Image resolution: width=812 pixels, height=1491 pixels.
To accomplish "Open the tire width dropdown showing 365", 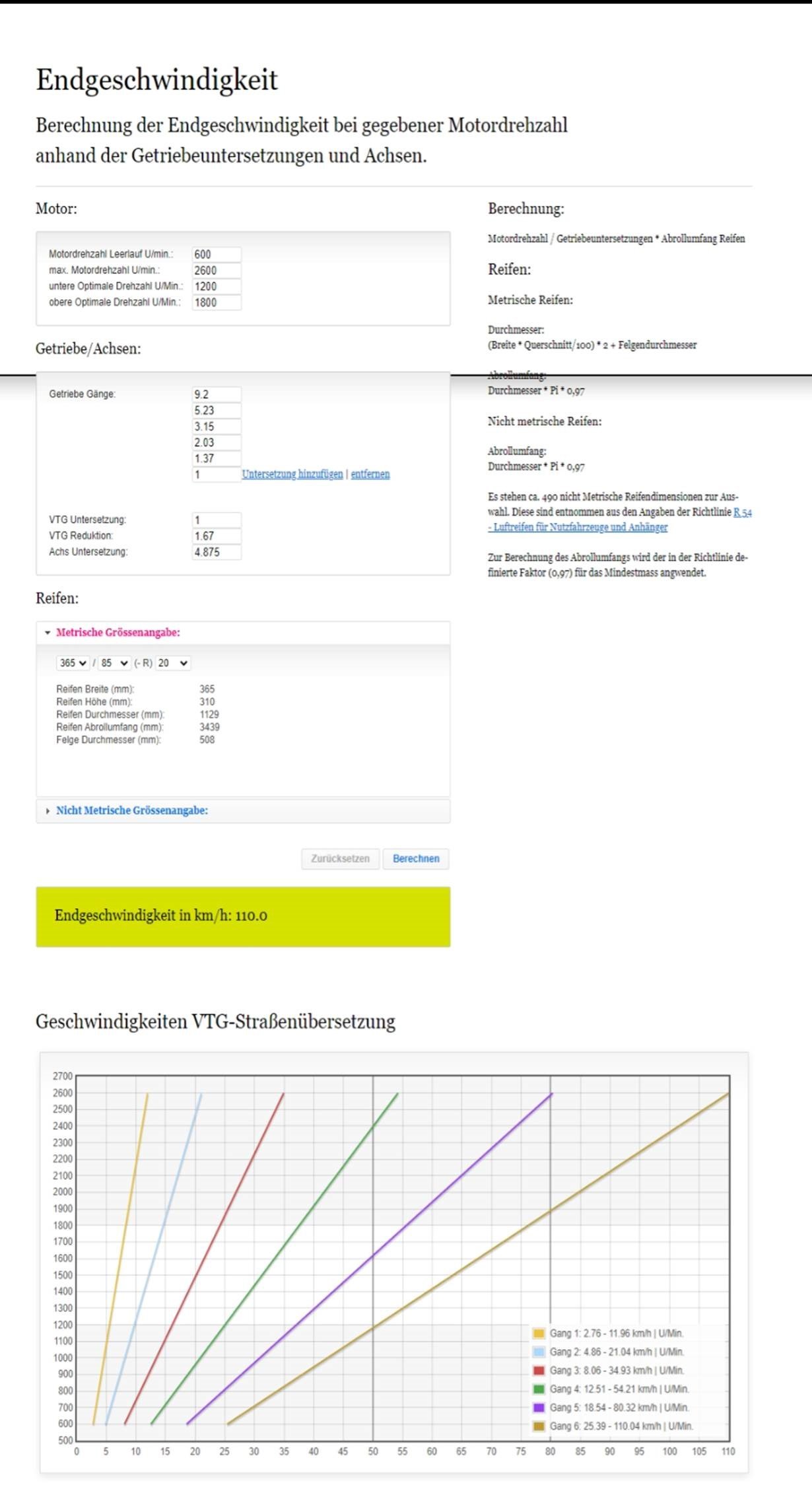I will click(x=73, y=663).
